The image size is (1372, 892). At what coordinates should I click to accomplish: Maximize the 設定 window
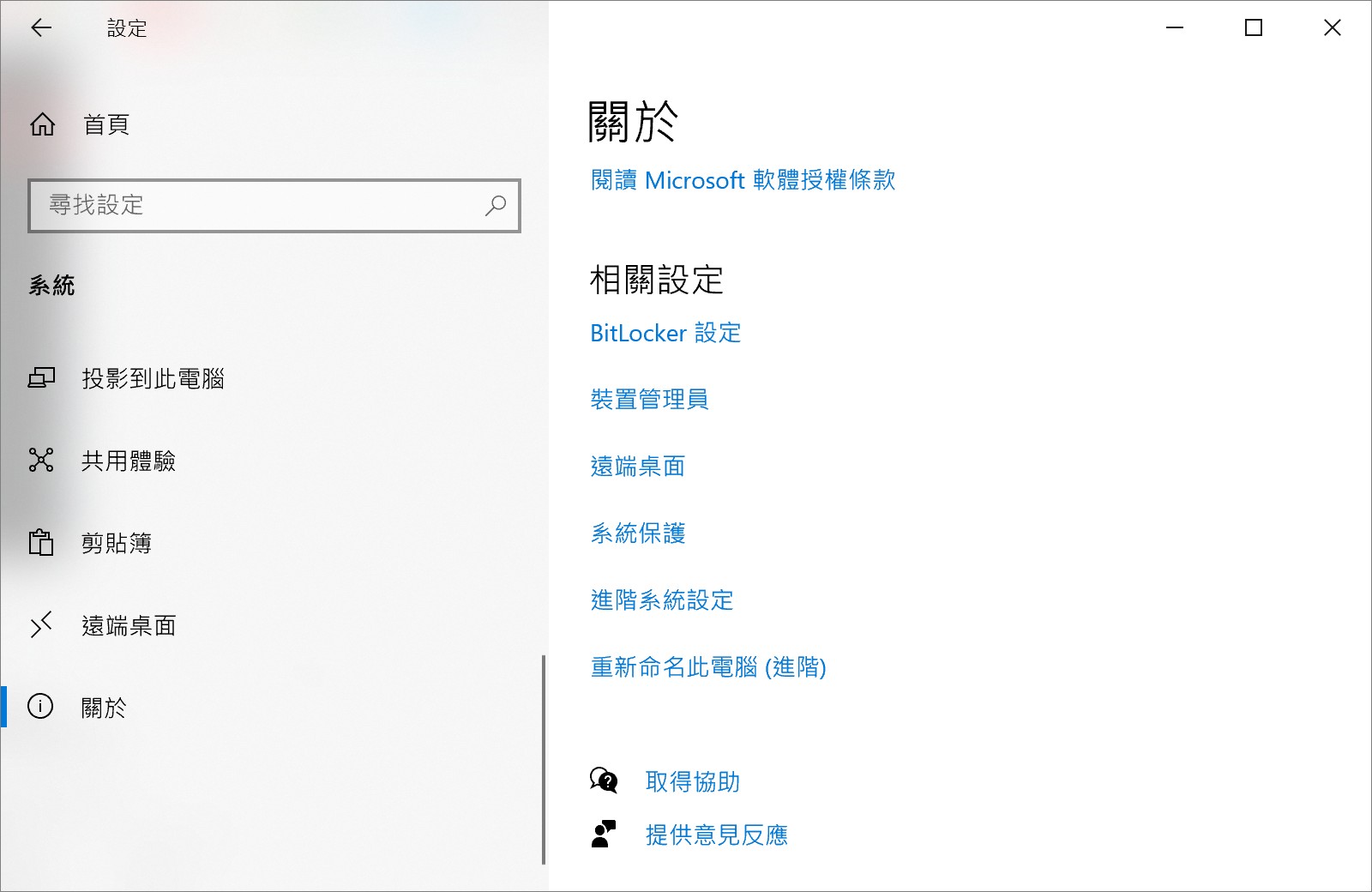(x=1254, y=28)
